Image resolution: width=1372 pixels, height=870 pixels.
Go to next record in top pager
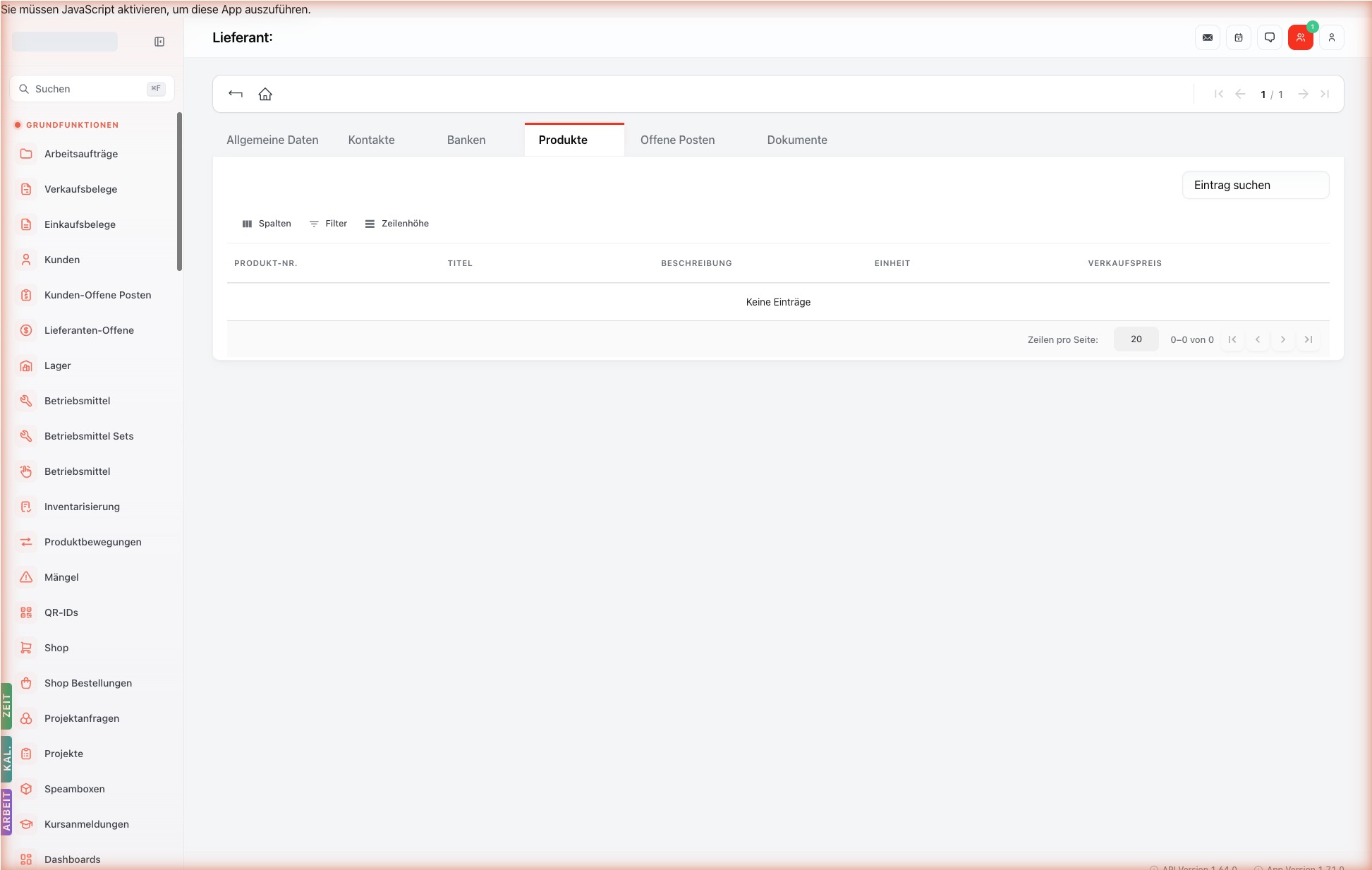click(1304, 94)
